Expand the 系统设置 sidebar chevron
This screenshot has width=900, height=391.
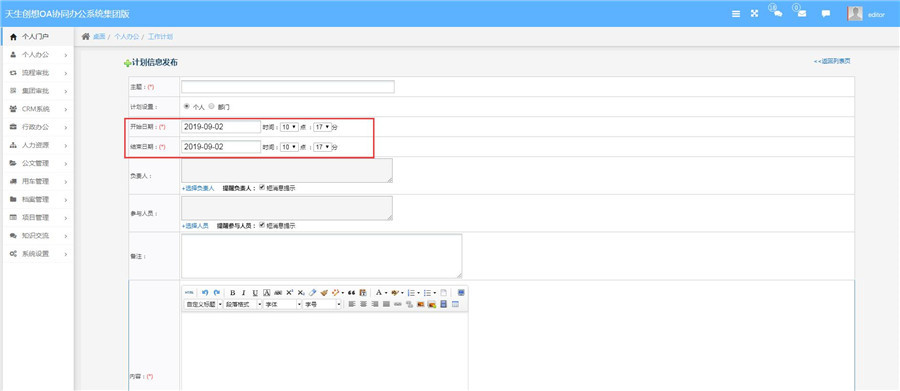(66, 254)
